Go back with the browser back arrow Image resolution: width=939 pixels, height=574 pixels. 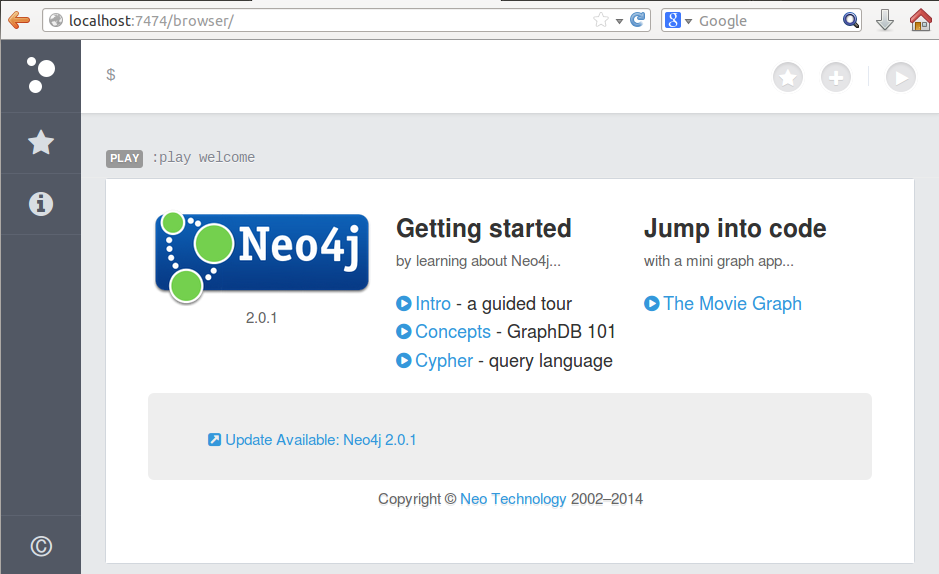[19, 20]
